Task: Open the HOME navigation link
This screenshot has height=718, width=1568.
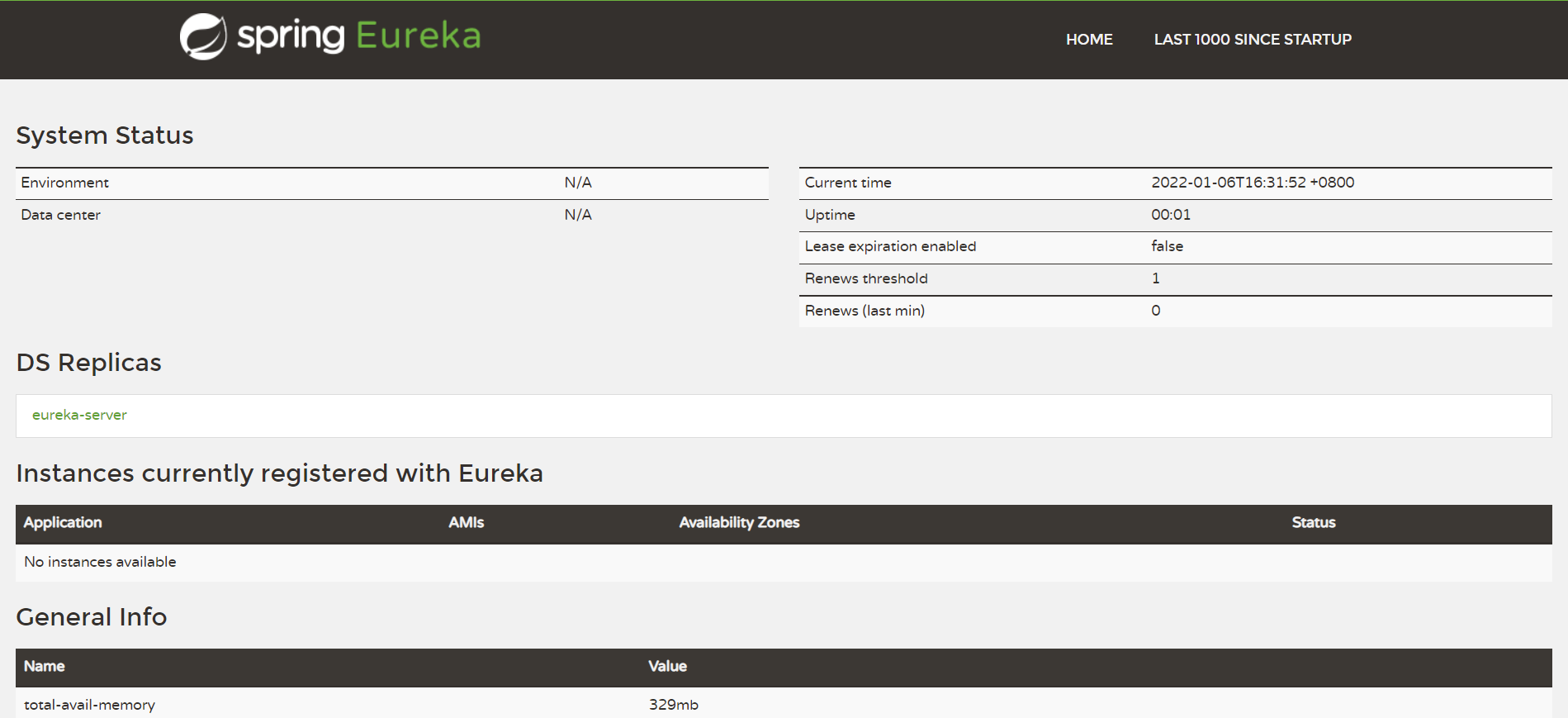Action: [x=1089, y=40]
